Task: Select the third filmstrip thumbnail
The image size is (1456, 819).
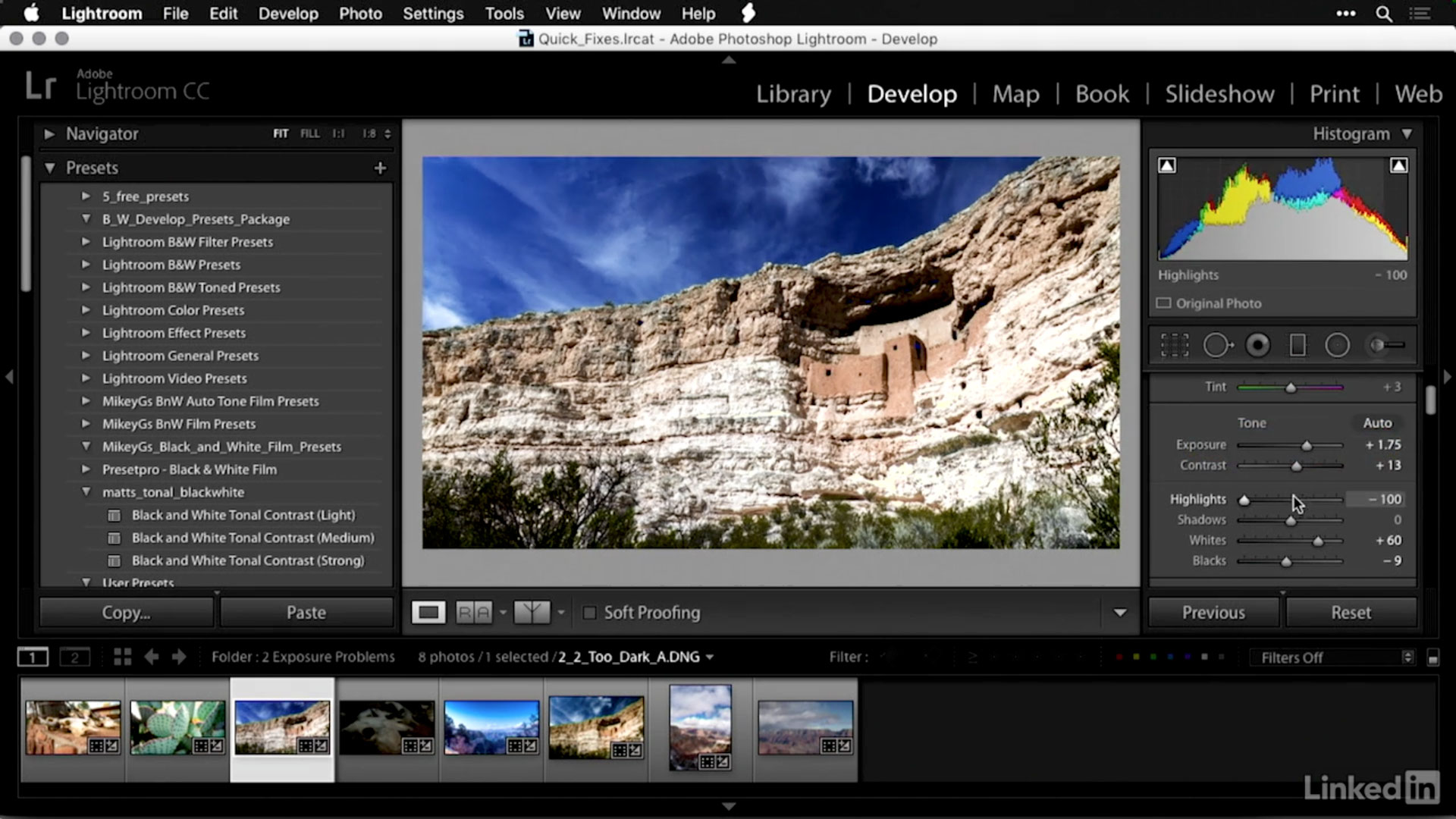Action: 281,728
